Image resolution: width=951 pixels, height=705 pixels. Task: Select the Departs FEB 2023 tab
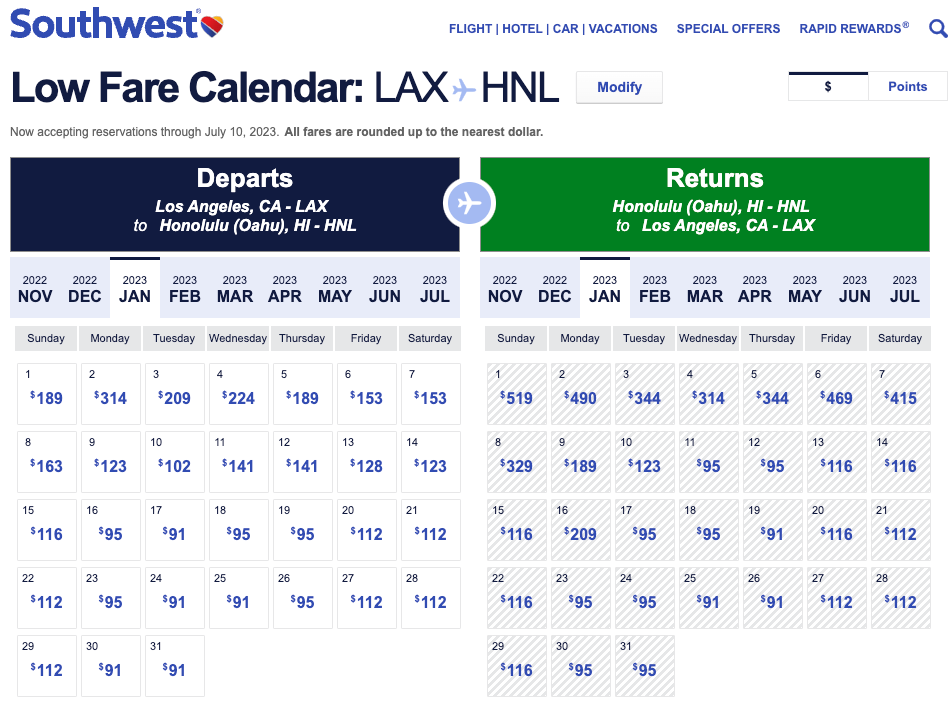click(x=185, y=288)
